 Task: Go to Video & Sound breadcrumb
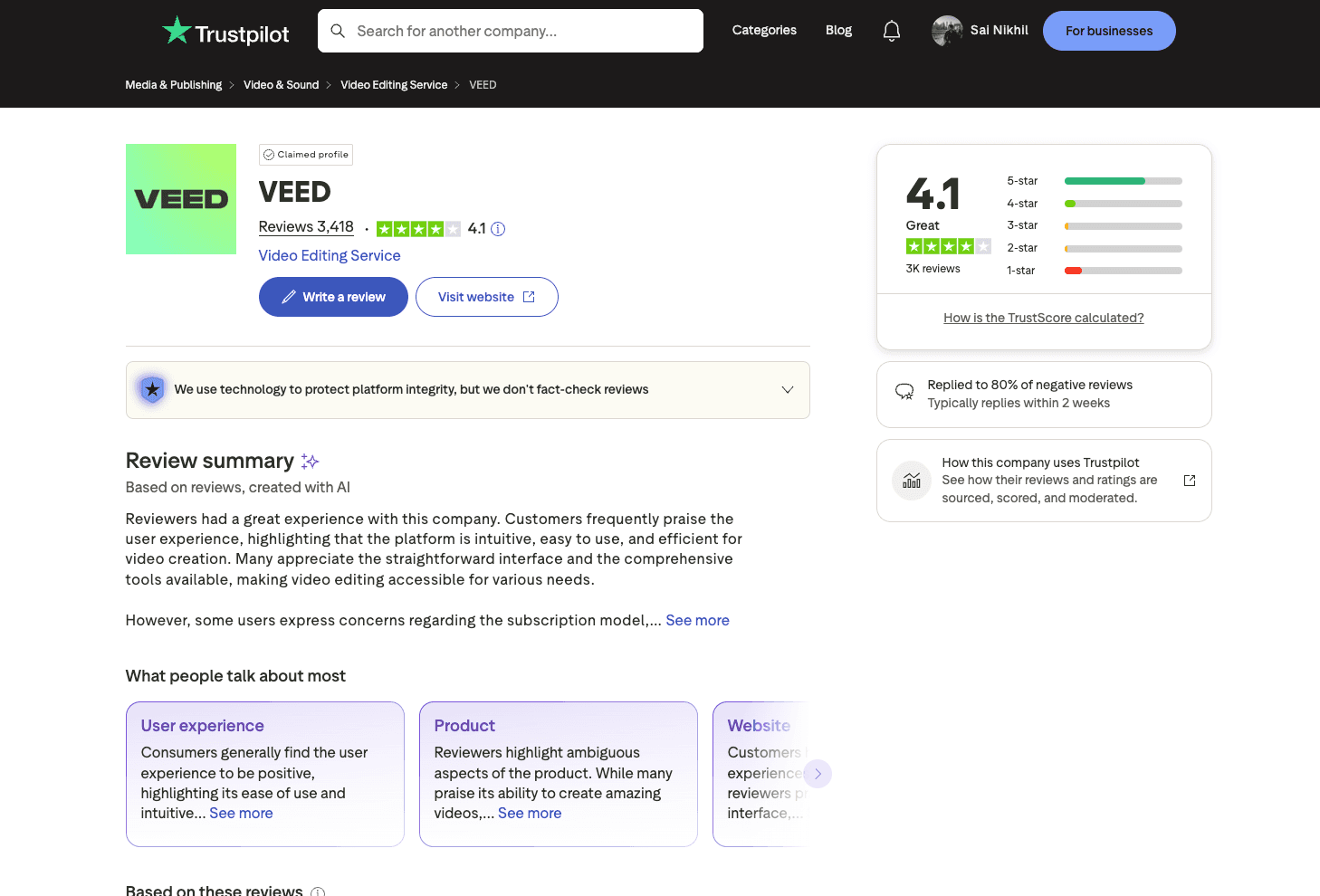[281, 85]
